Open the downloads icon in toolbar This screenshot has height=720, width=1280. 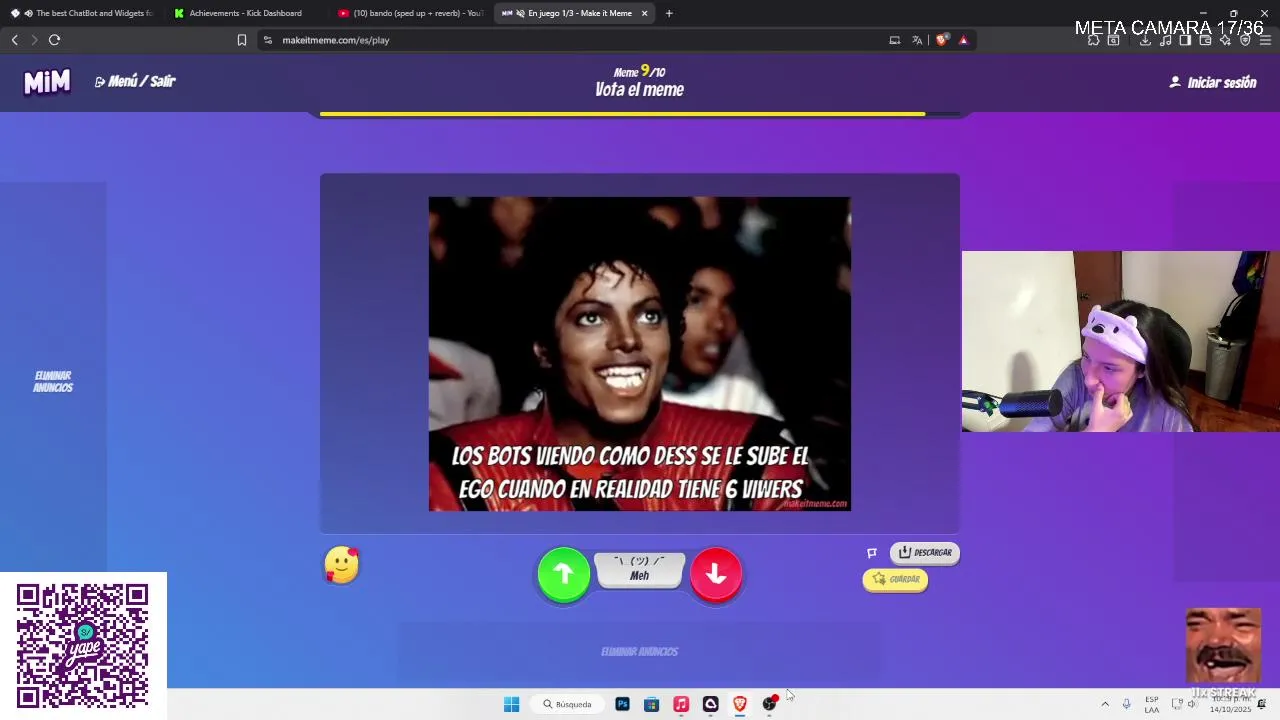click(1145, 40)
